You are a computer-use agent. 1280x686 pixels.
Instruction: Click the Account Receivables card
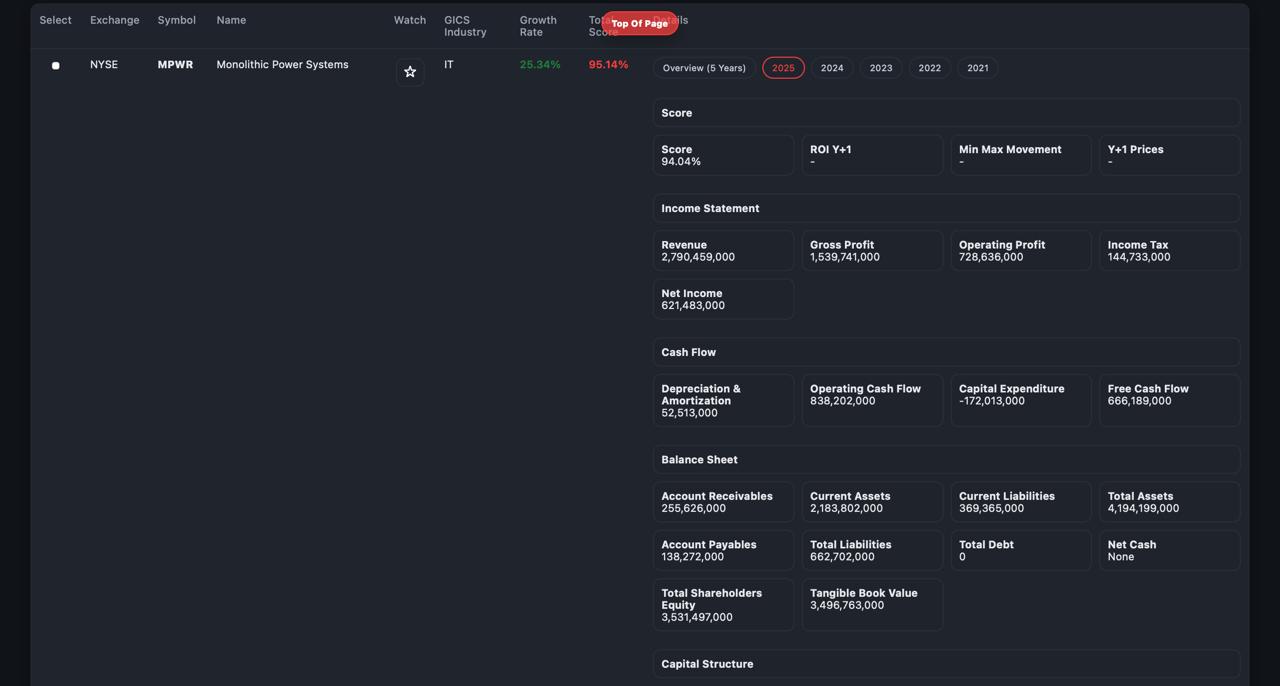point(723,502)
